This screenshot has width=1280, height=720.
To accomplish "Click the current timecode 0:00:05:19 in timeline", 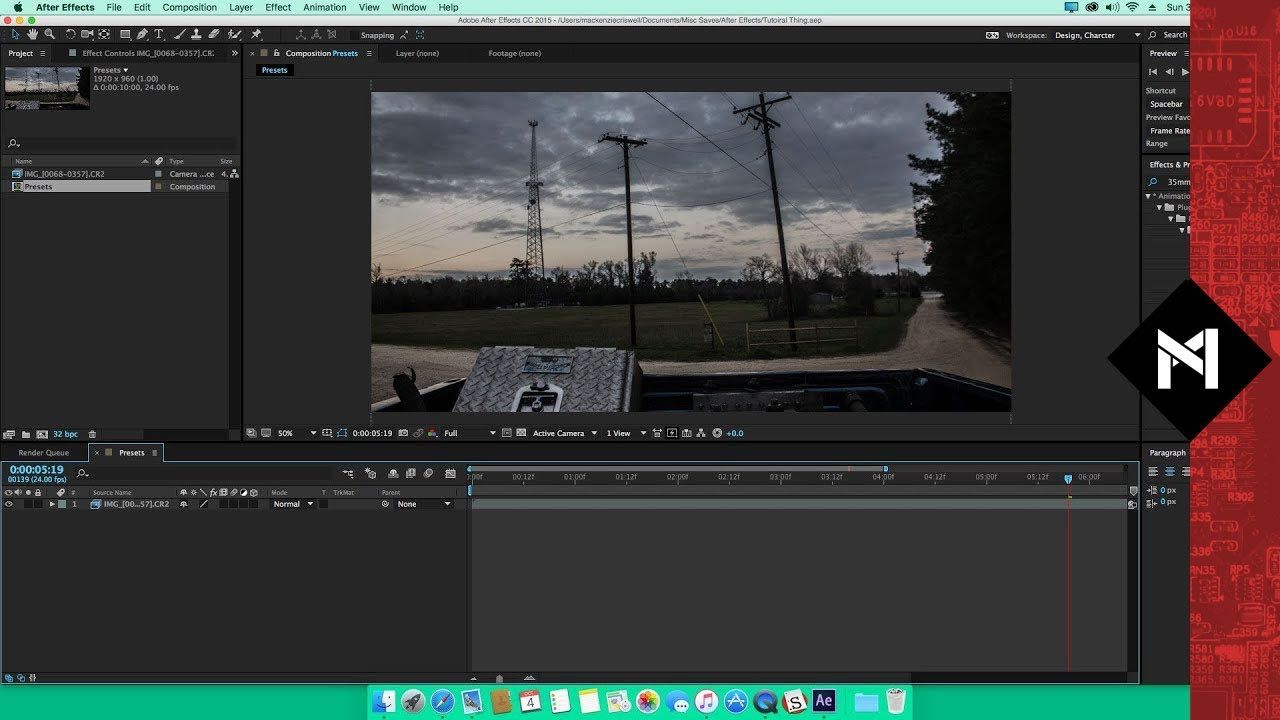I will click(x=37, y=469).
